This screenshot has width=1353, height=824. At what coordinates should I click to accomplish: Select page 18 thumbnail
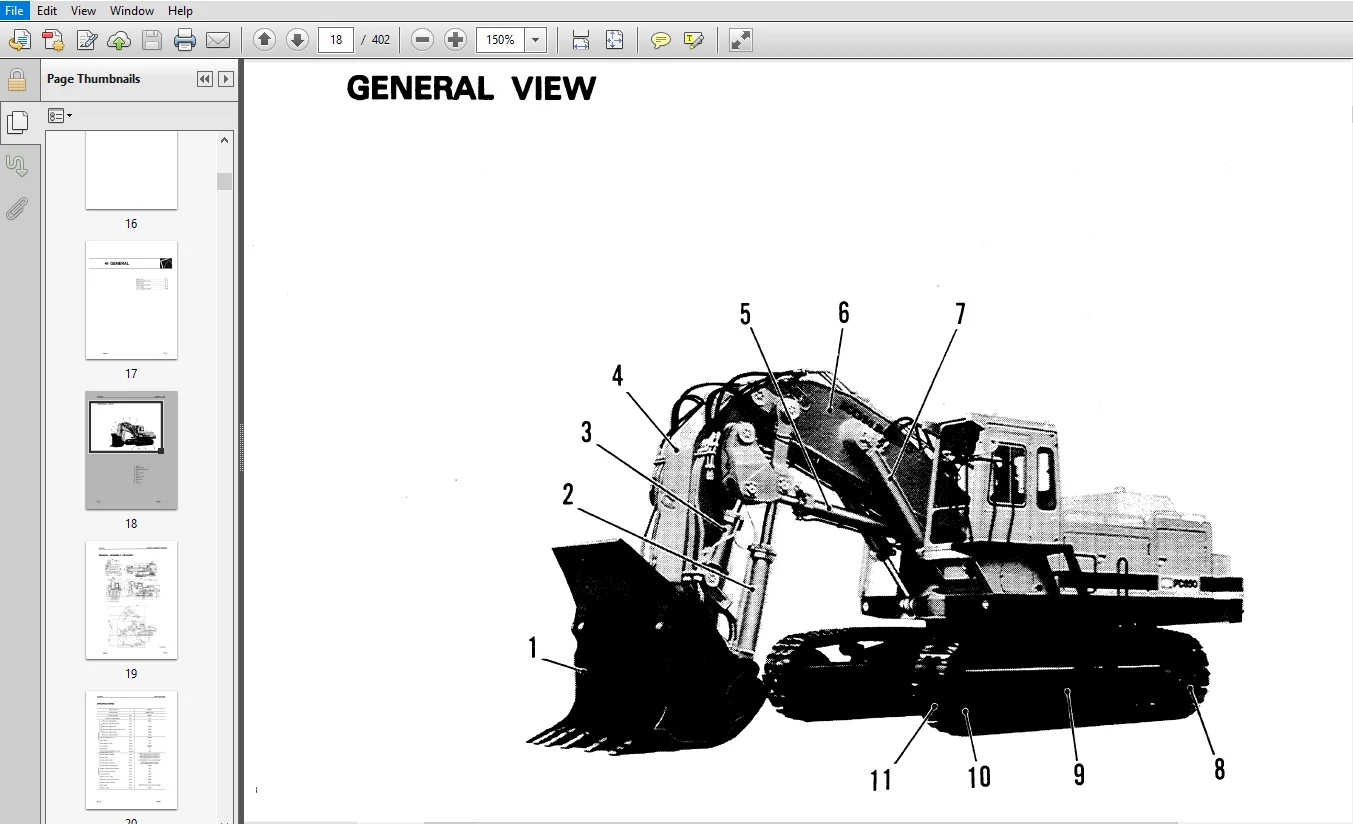click(131, 450)
